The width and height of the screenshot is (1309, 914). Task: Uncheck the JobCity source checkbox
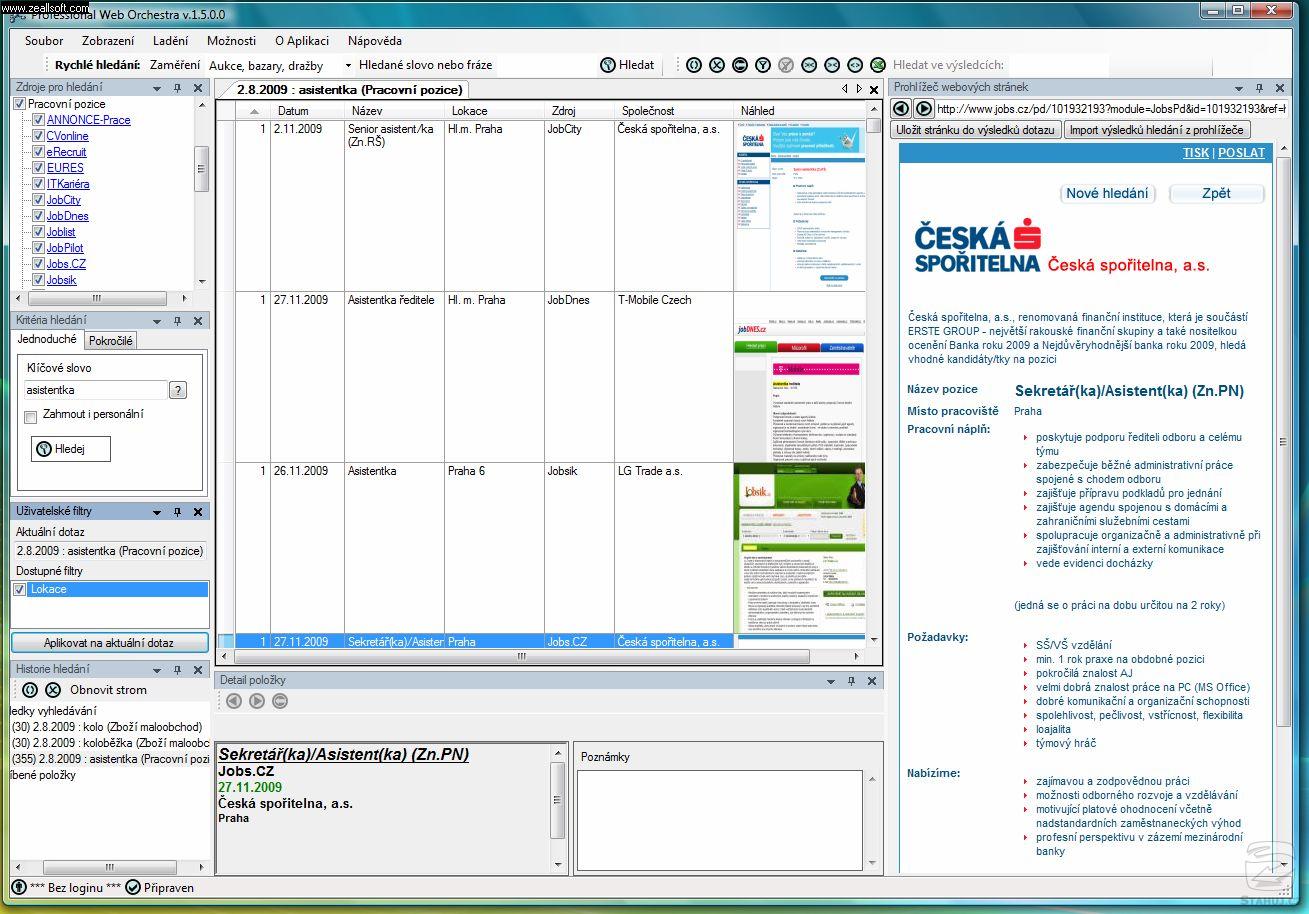(x=38, y=200)
